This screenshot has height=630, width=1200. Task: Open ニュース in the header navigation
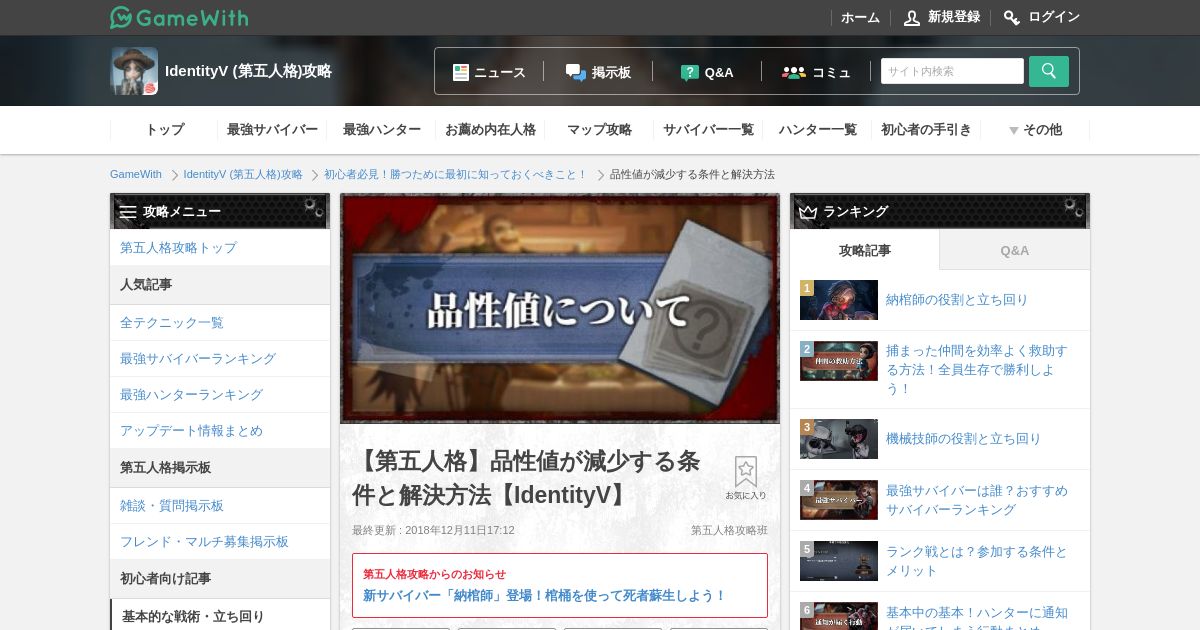[500, 72]
